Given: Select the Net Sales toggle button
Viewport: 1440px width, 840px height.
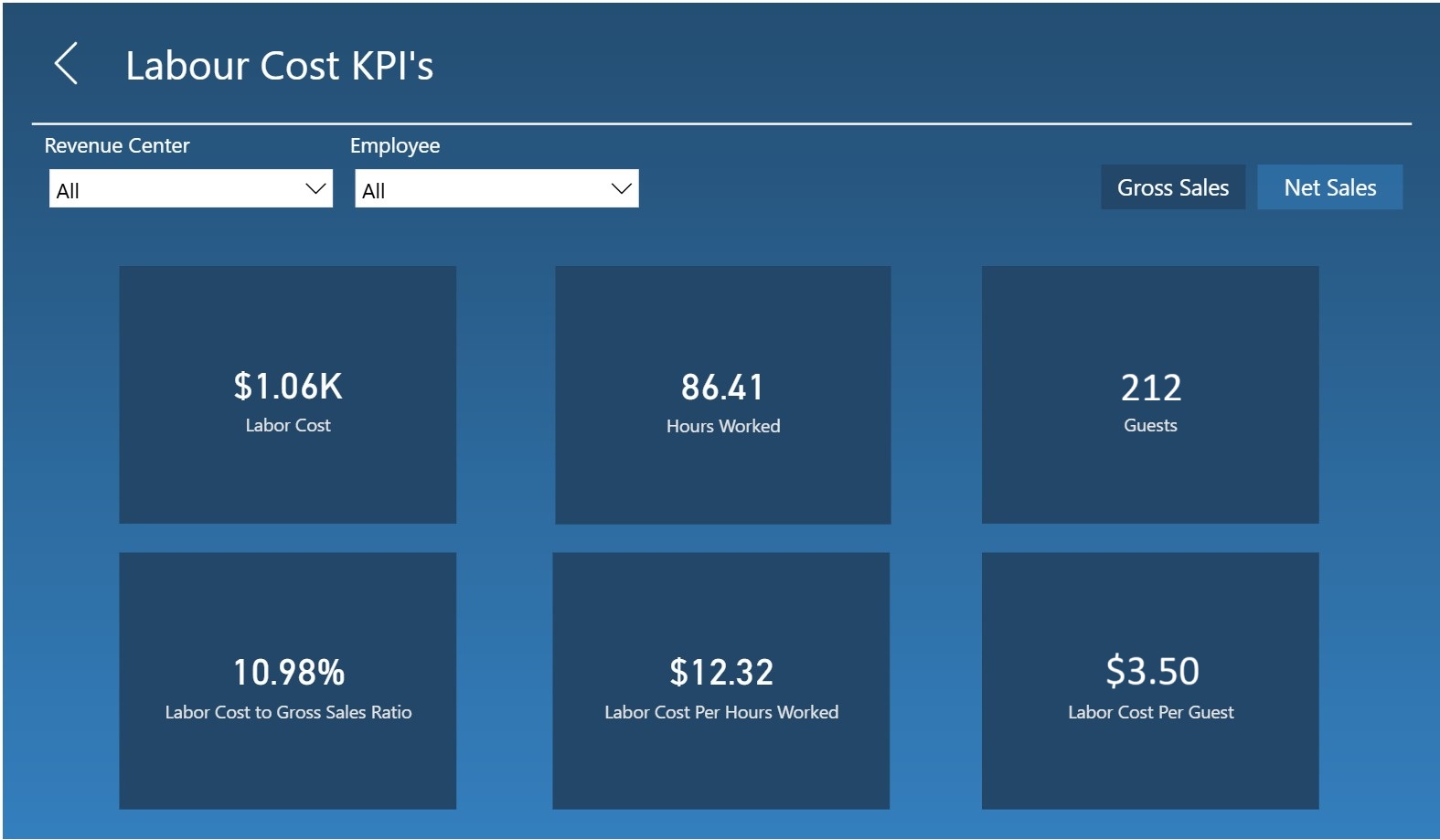Looking at the screenshot, I should (x=1328, y=187).
